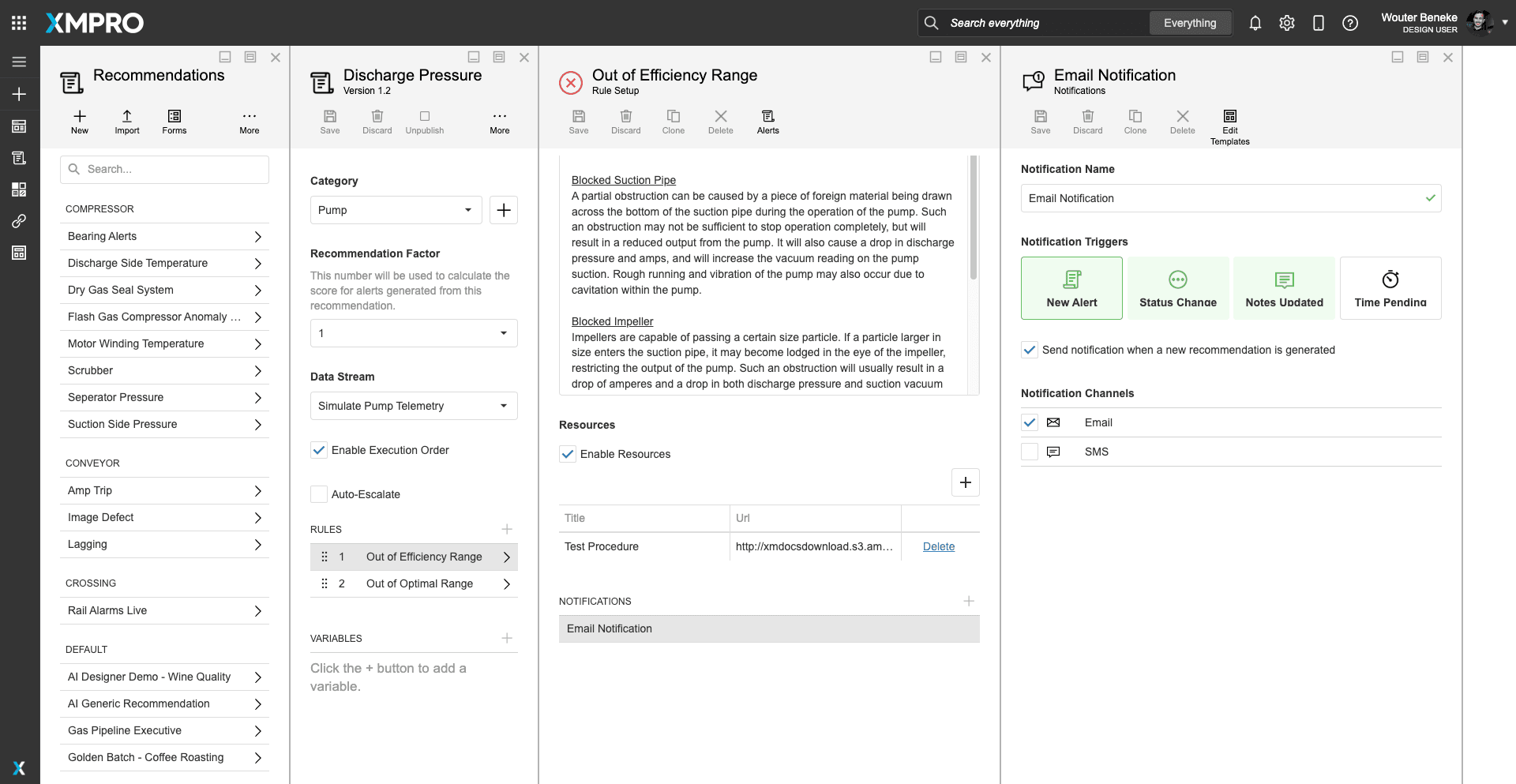This screenshot has width=1516, height=784.
Task: Uncheck Enable Execution Order
Action: pyautogui.click(x=319, y=450)
